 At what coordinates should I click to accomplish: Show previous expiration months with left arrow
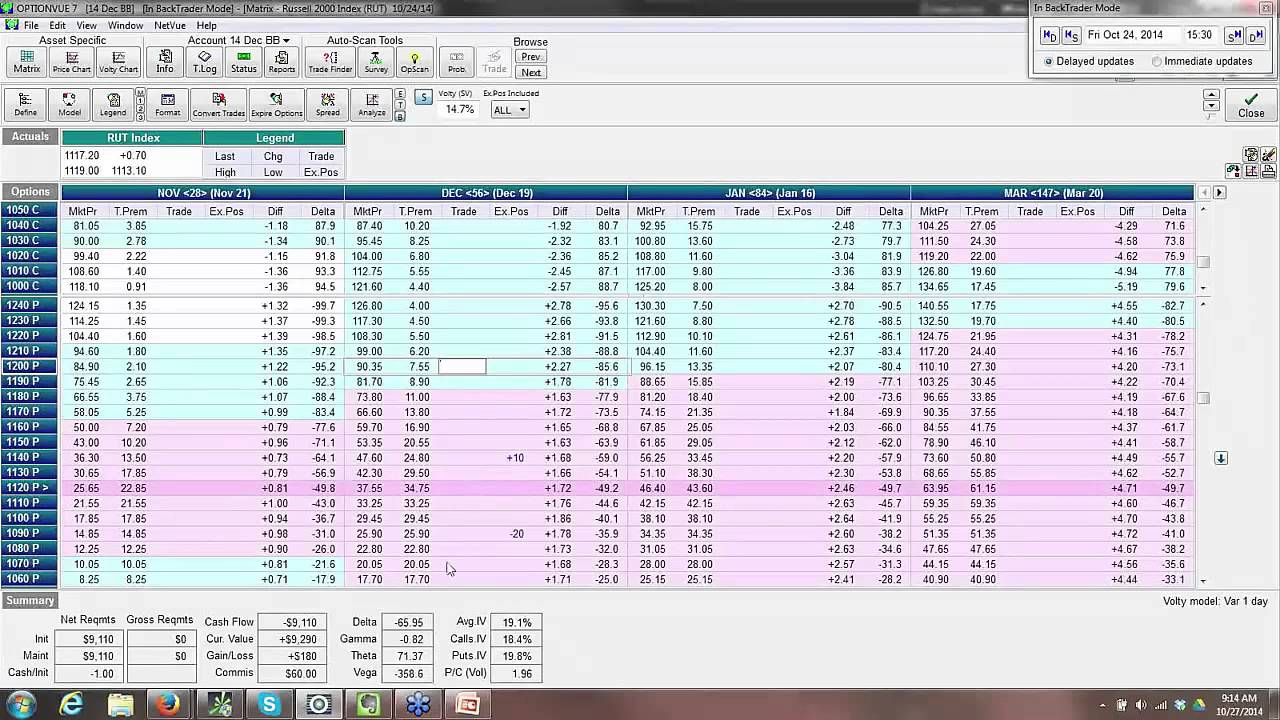click(x=1204, y=192)
